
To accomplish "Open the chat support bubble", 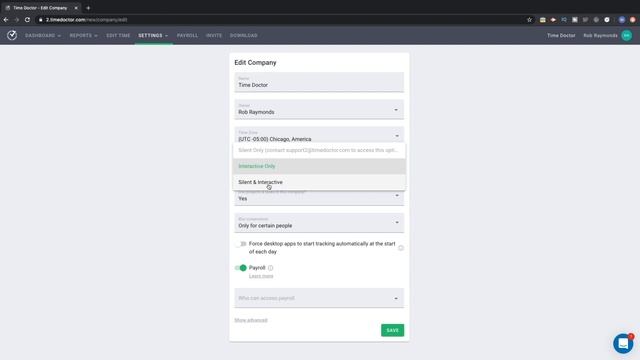I will pos(623,344).
